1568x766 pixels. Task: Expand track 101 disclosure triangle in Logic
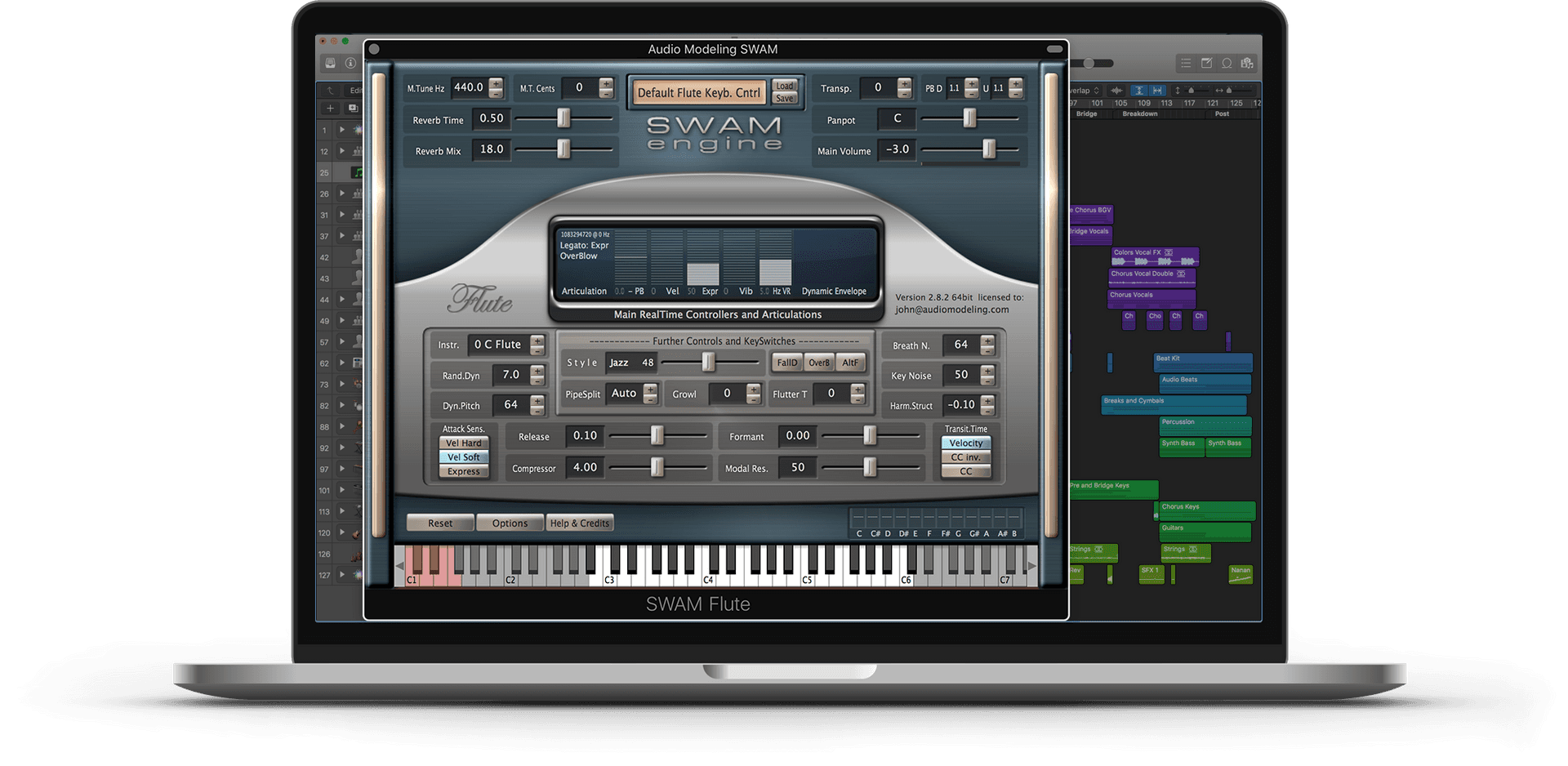point(342,490)
